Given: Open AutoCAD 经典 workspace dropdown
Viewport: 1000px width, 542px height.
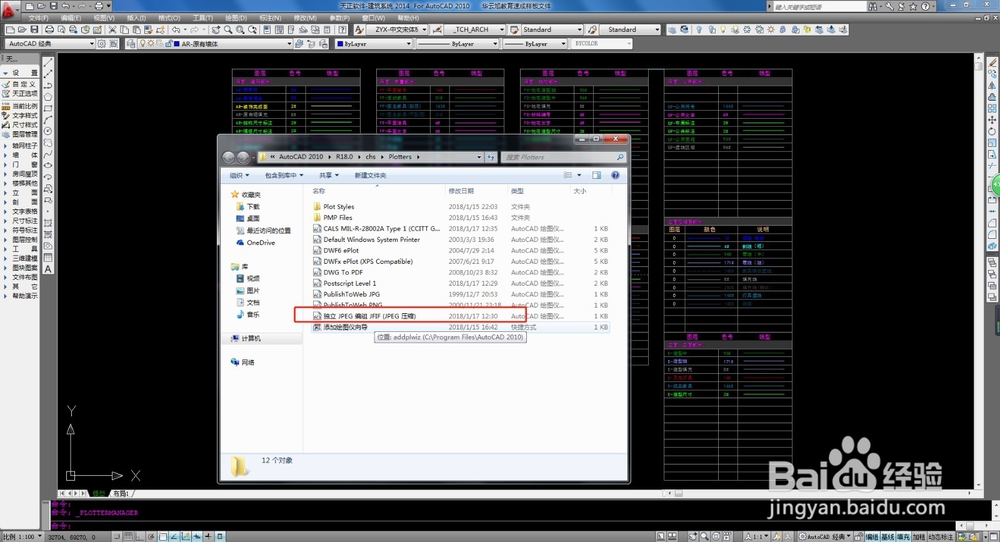Looking at the screenshot, I should pos(50,44).
